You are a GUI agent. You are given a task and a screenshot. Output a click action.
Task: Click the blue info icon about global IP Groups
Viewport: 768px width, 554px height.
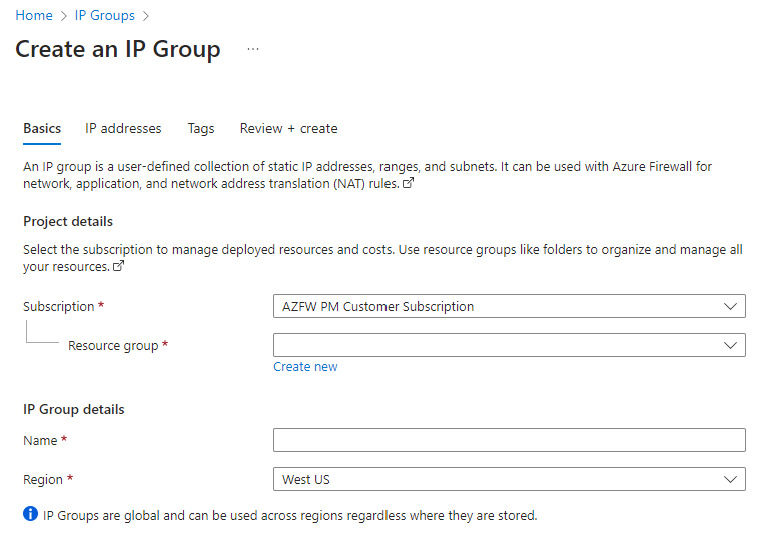[31, 515]
